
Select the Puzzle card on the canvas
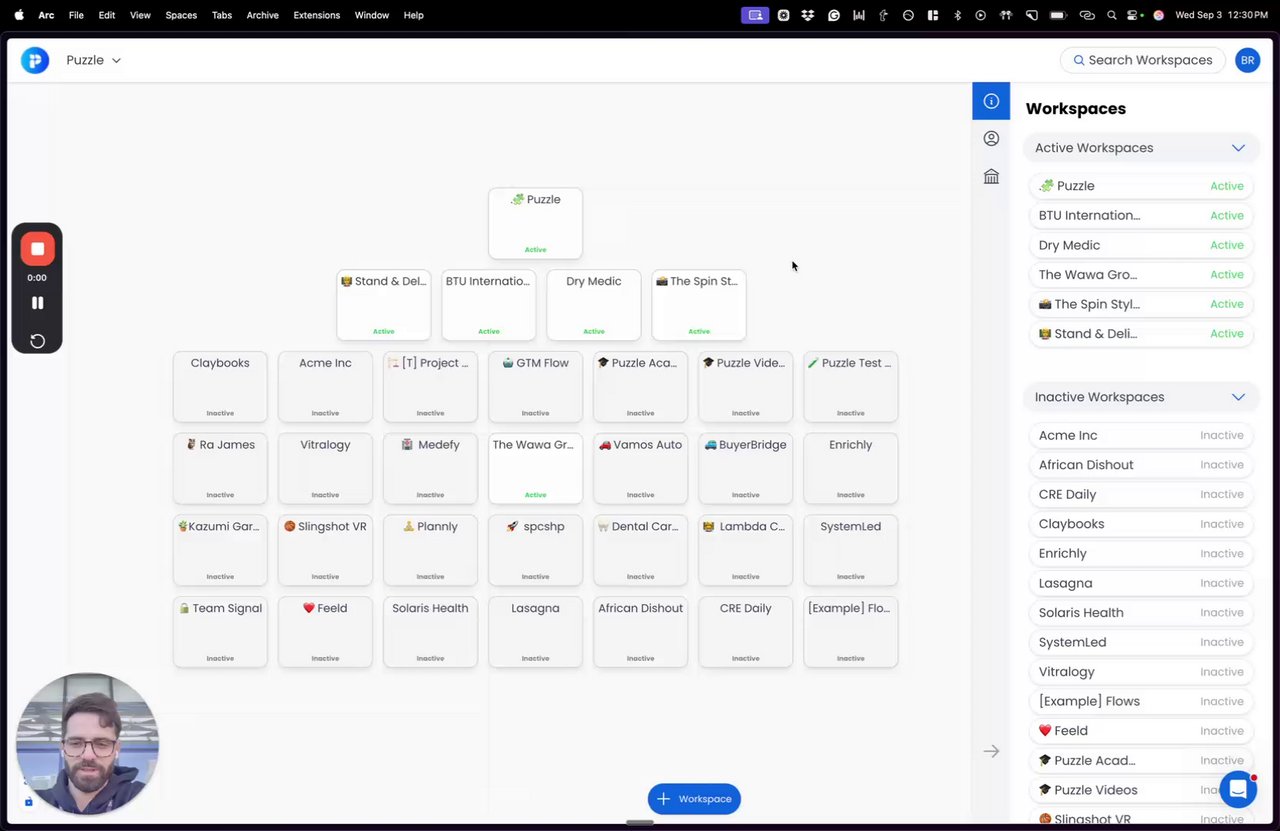[x=535, y=223]
